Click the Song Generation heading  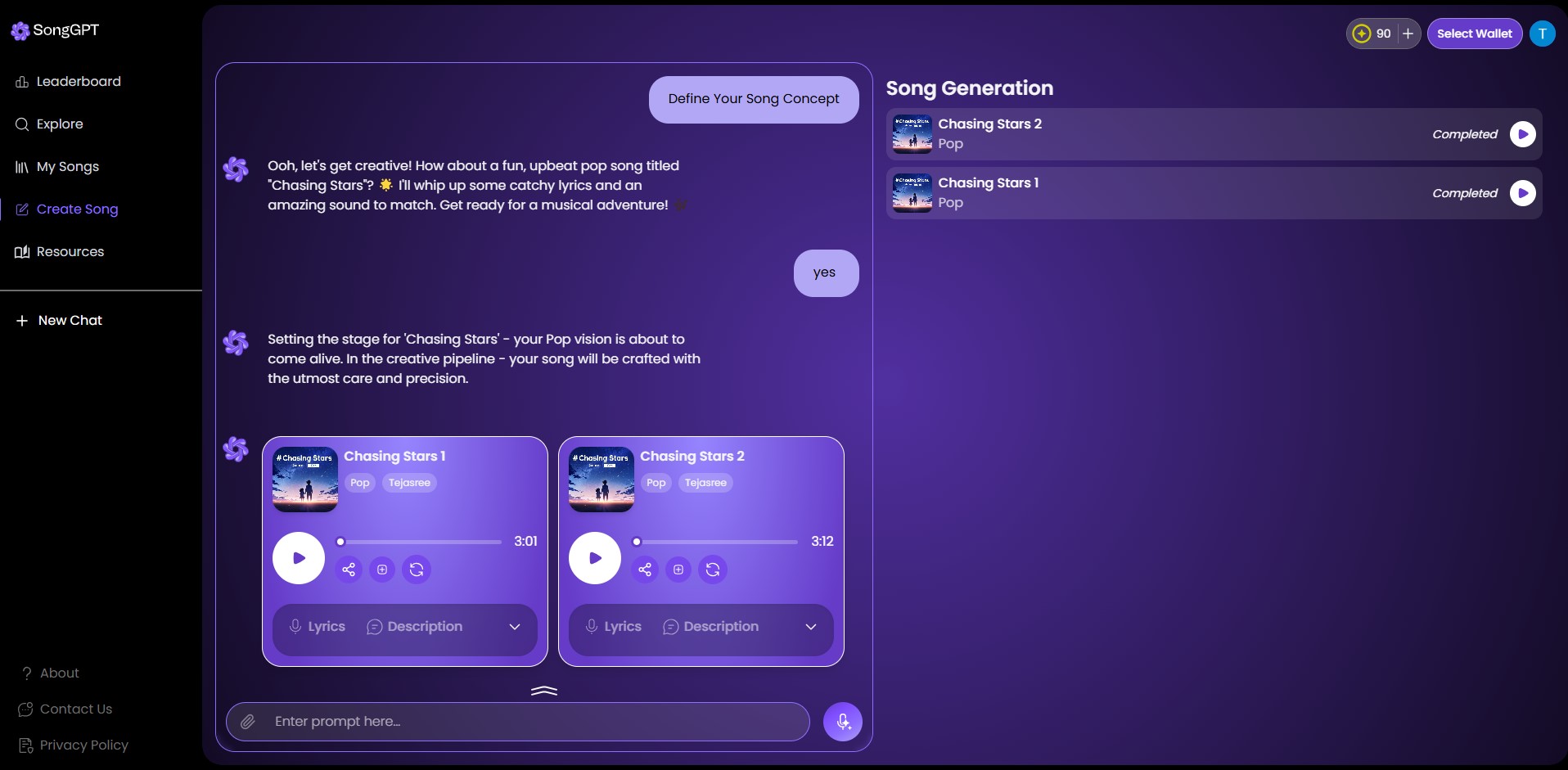970,88
